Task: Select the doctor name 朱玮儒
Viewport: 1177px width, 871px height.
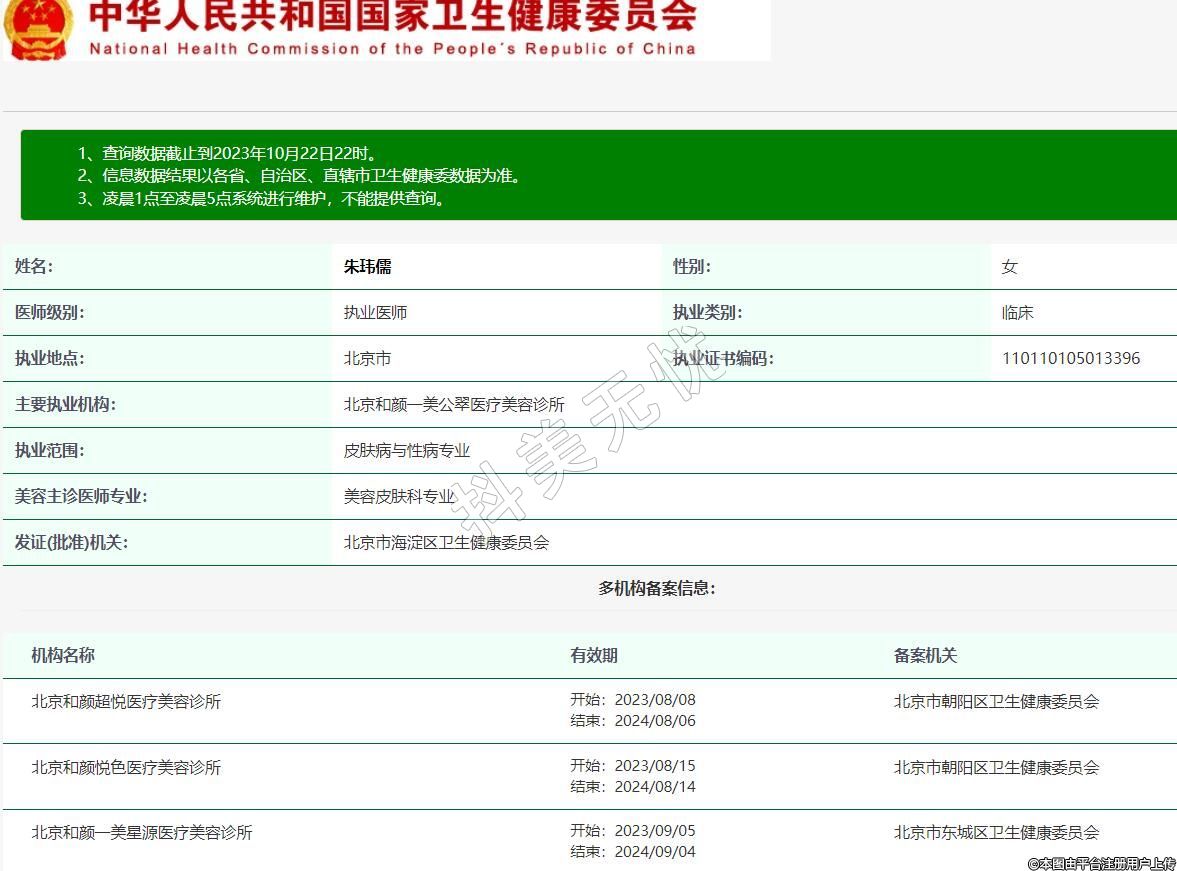Action: 367,267
